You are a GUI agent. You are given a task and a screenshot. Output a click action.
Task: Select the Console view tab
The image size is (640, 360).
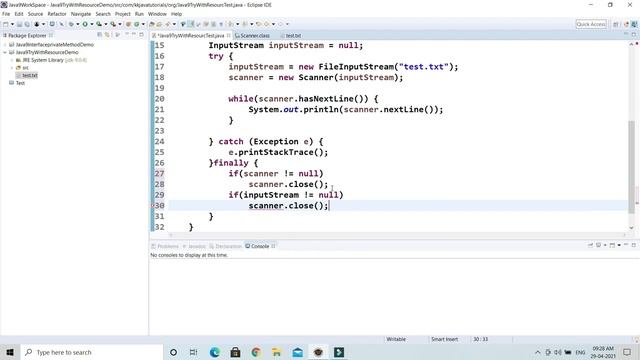pos(260,246)
